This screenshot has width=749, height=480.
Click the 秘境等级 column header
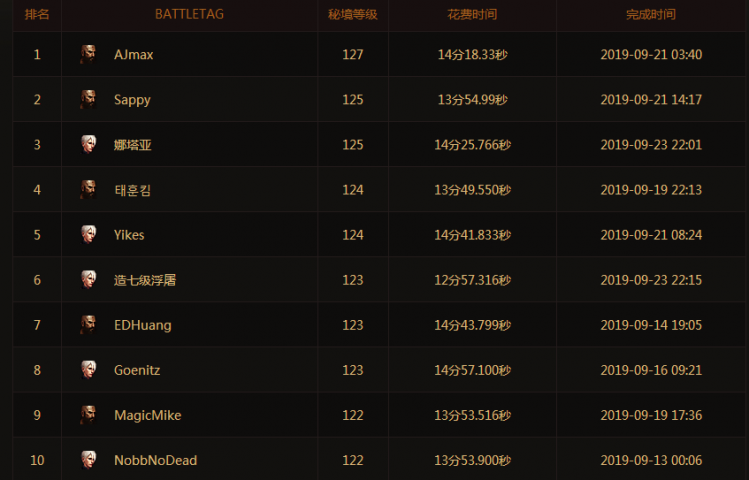point(352,15)
